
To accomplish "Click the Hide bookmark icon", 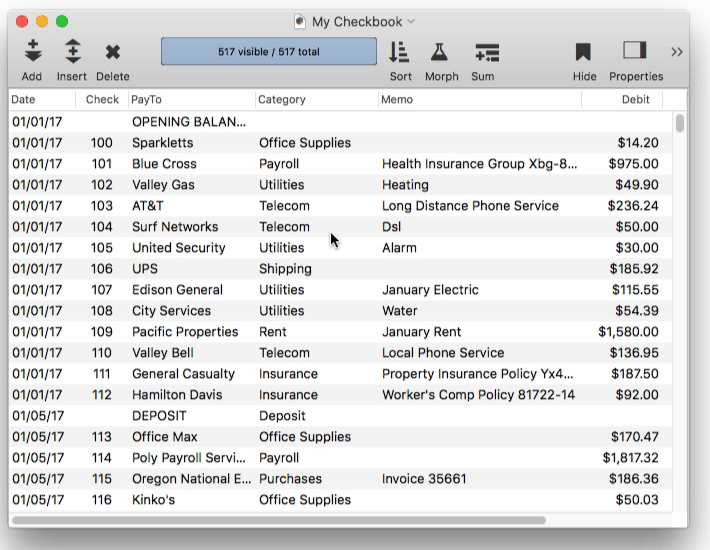I will coord(583,52).
